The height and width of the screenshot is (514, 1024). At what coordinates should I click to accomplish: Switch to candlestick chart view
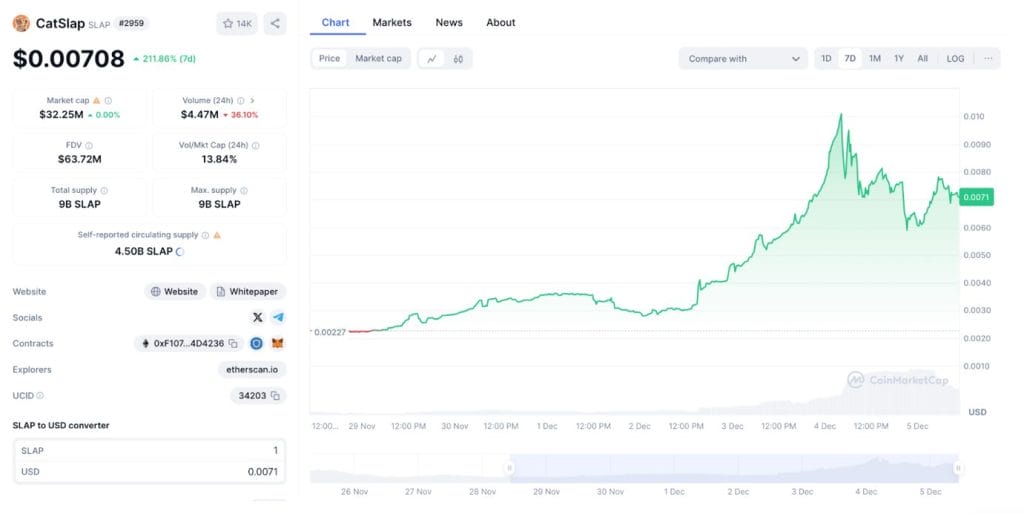pyautogui.click(x=458, y=59)
